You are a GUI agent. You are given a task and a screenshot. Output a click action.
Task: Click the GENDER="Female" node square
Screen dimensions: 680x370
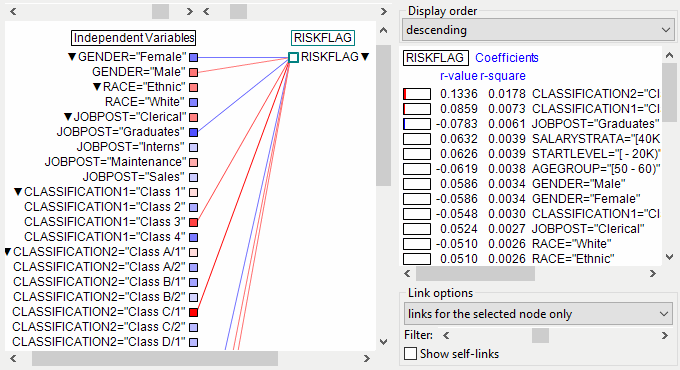(x=194, y=57)
